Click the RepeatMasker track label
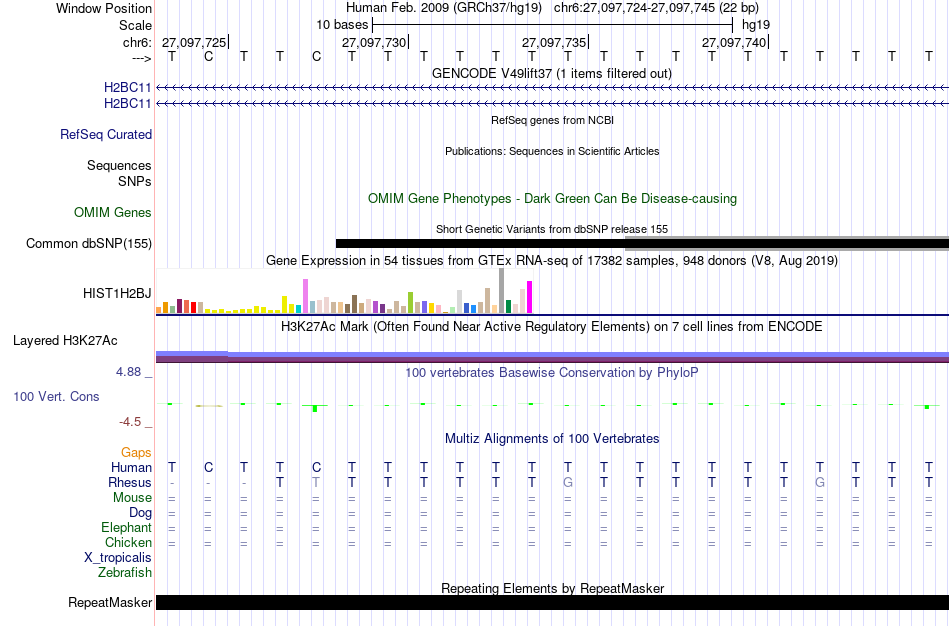 click(110, 602)
